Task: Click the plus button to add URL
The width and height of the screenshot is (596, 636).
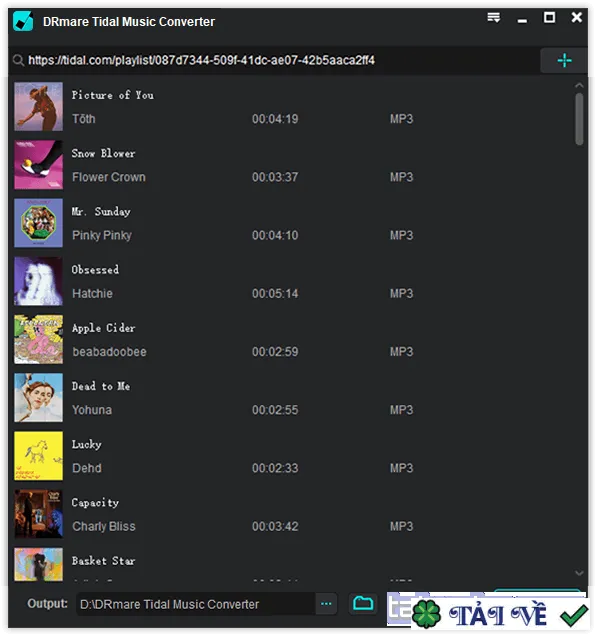Action: click(x=564, y=60)
